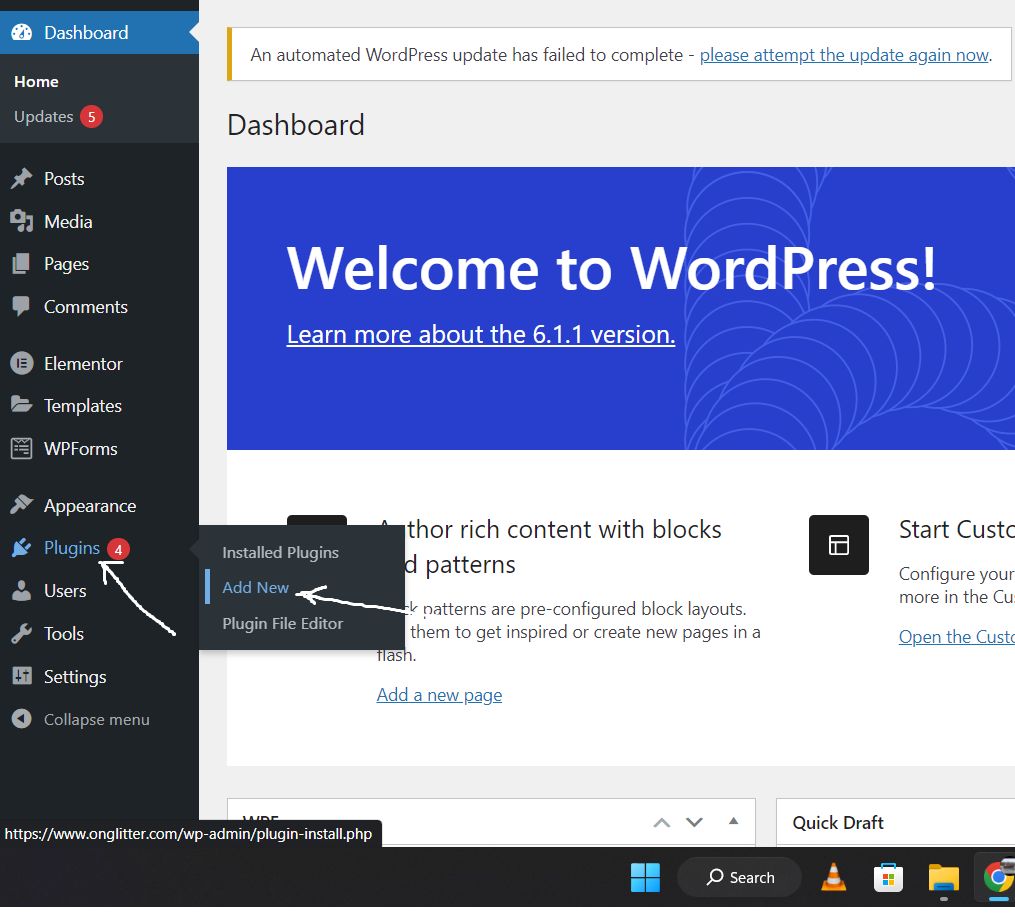Select Add New in the Plugins flyout
Image resolution: width=1015 pixels, height=915 pixels.
[x=255, y=588]
